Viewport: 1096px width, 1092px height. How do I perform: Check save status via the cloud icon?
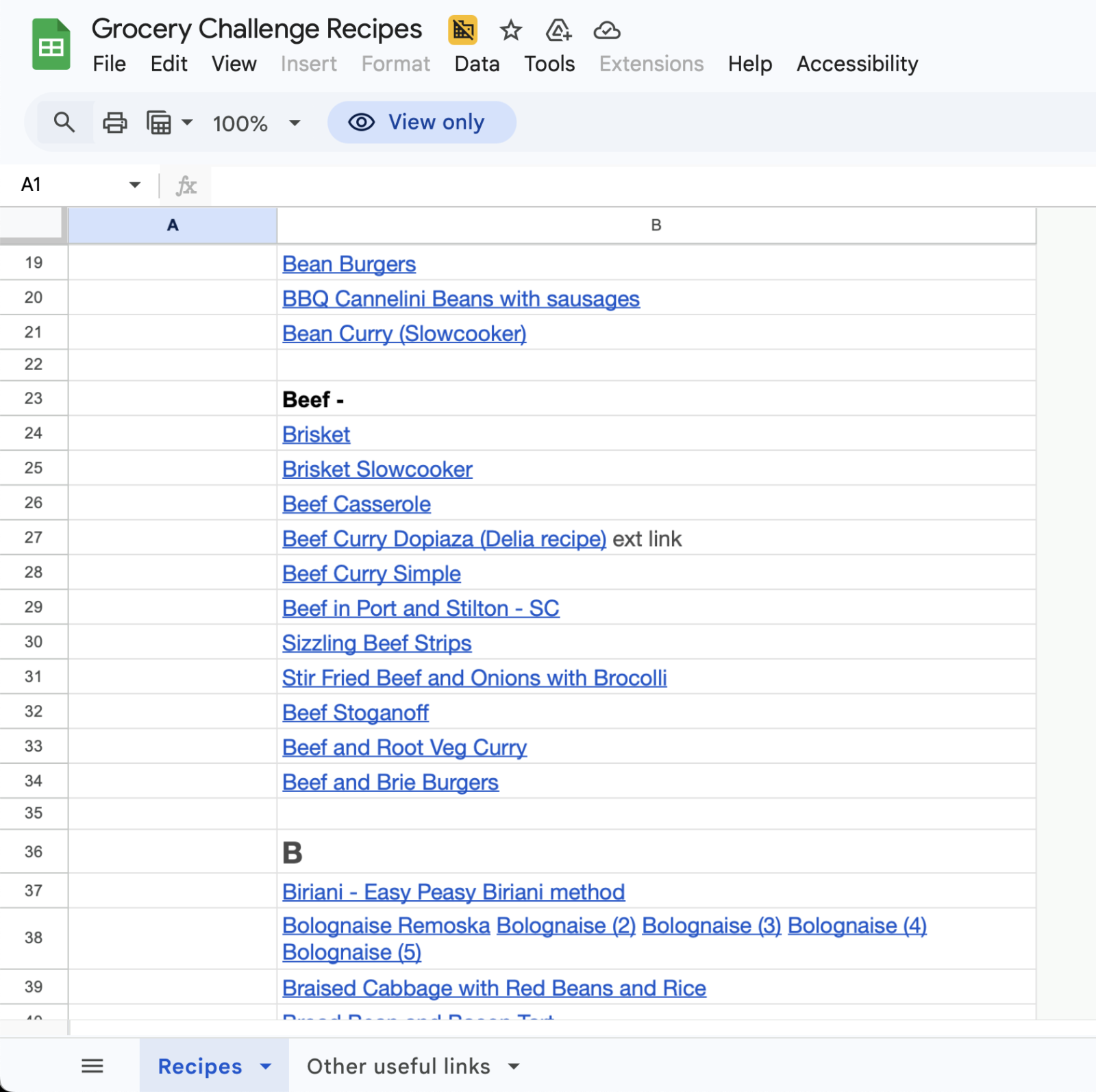click(606, 30)
